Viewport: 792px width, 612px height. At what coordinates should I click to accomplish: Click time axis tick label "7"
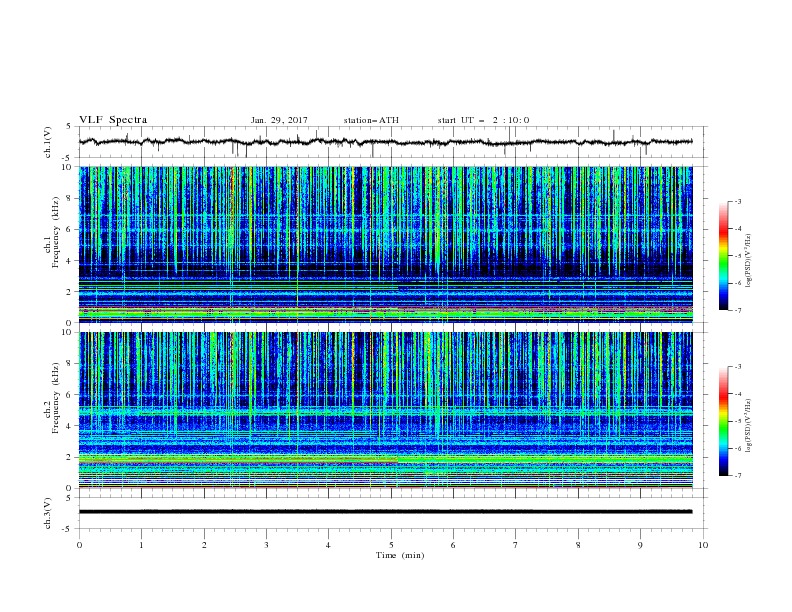516,545
